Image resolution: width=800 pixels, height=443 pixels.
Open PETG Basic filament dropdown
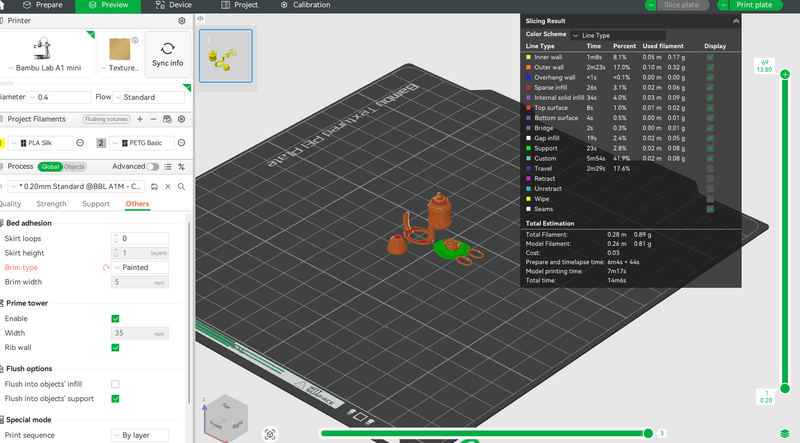point(142,143)
